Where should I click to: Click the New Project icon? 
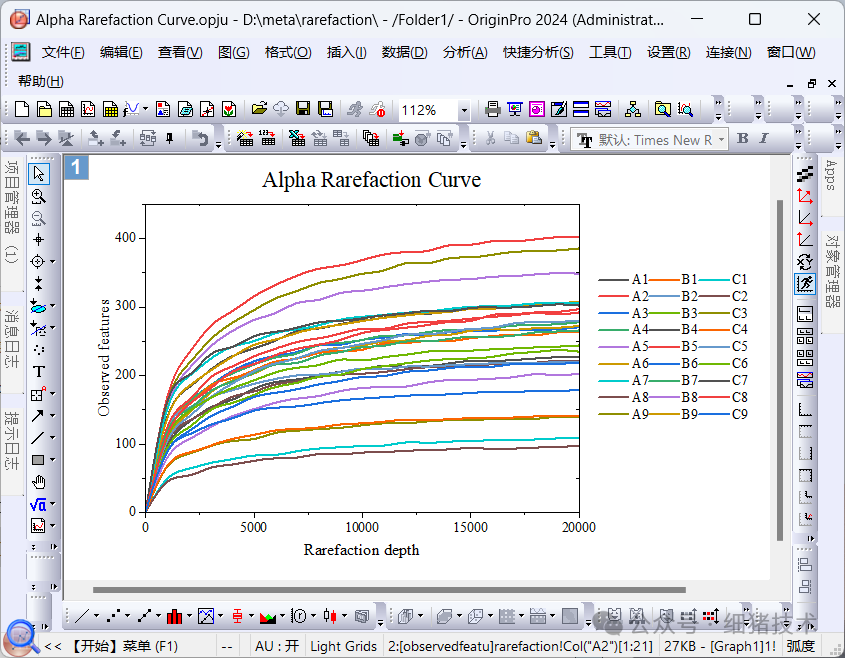[21, 109]
